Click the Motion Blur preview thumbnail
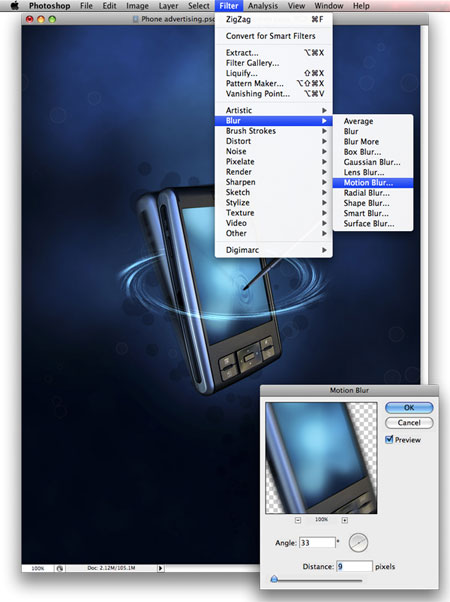Screen dimensions: 450x602 tap(321, 458)
